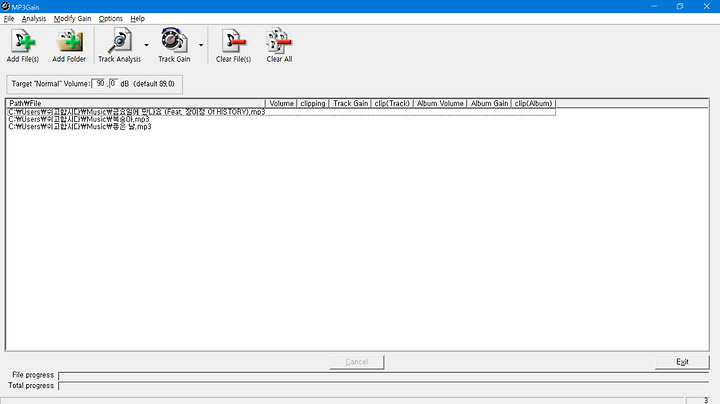The width and height of the screenshot is (720, 404).
Task: Click the Add Folder toolbar icon
Action: tap(69, 45)
